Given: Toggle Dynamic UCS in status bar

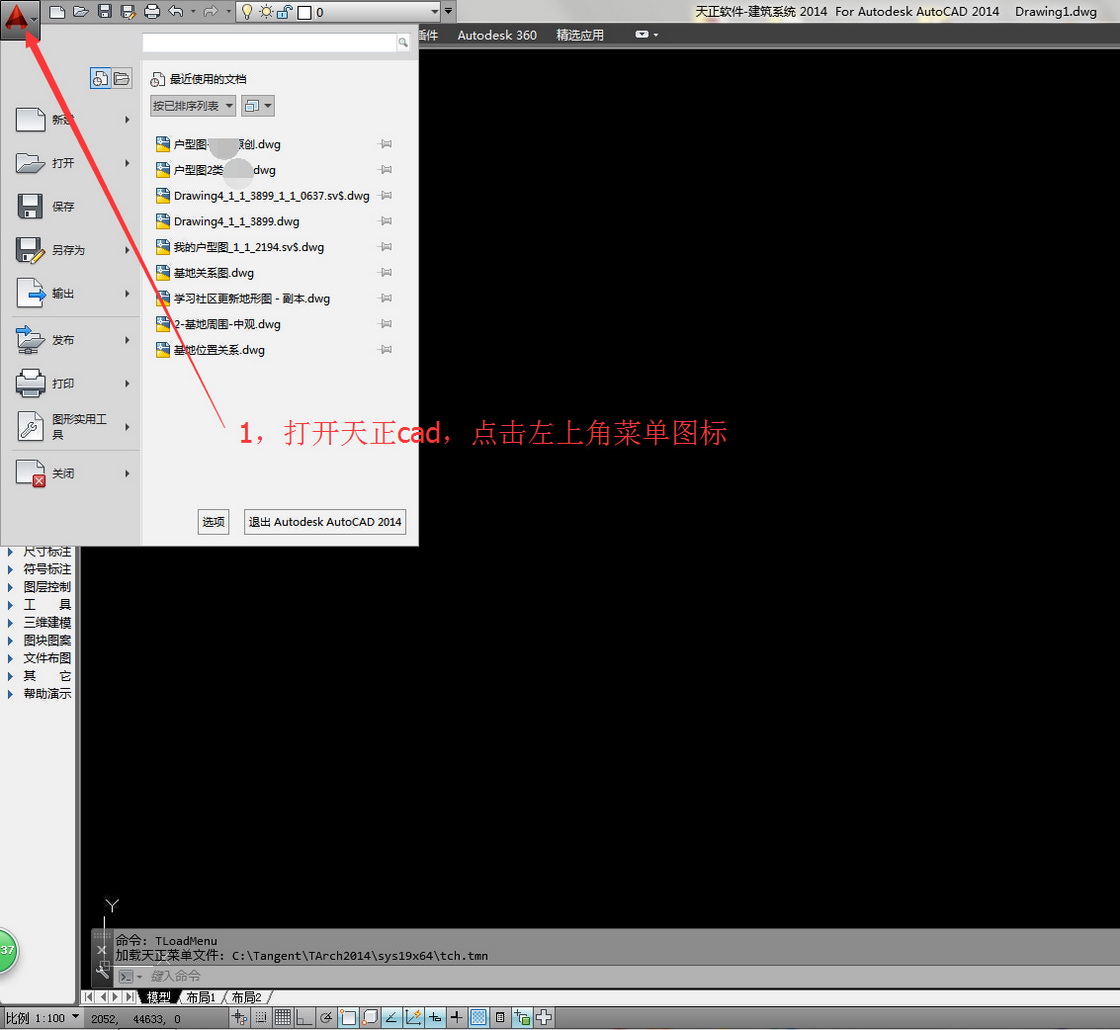Looking at the screenshot, I should [414, 1017].
